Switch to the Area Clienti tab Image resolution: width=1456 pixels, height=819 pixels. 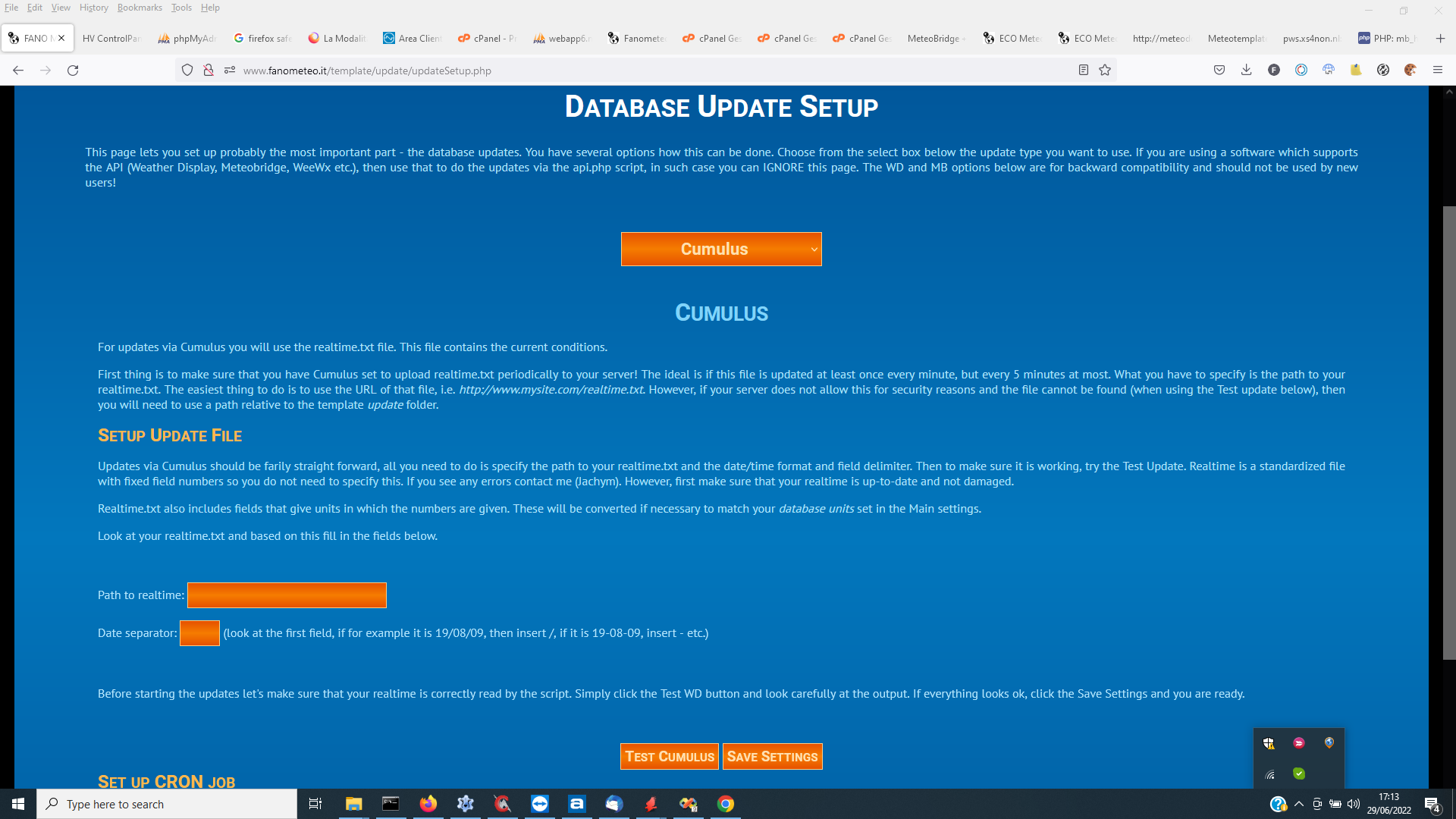pyautogui.click(x=413, y=38)
